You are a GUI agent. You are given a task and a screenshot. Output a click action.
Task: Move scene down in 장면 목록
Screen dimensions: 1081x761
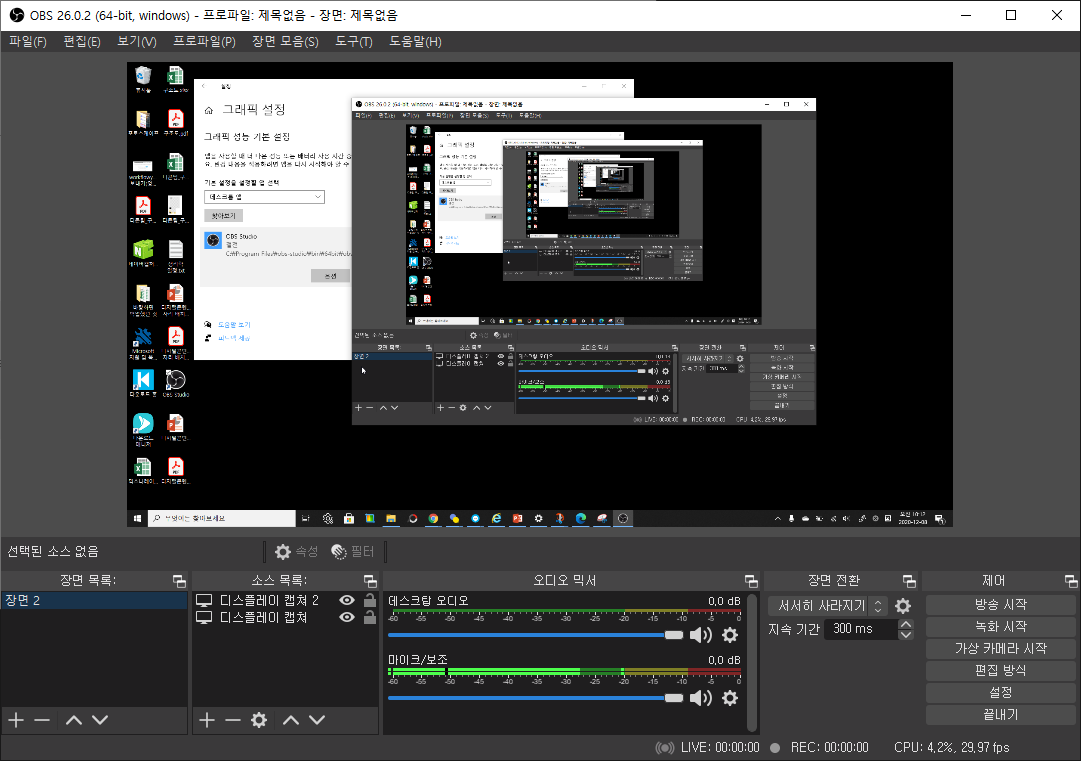pyautogui.click(x=100, y=720)
